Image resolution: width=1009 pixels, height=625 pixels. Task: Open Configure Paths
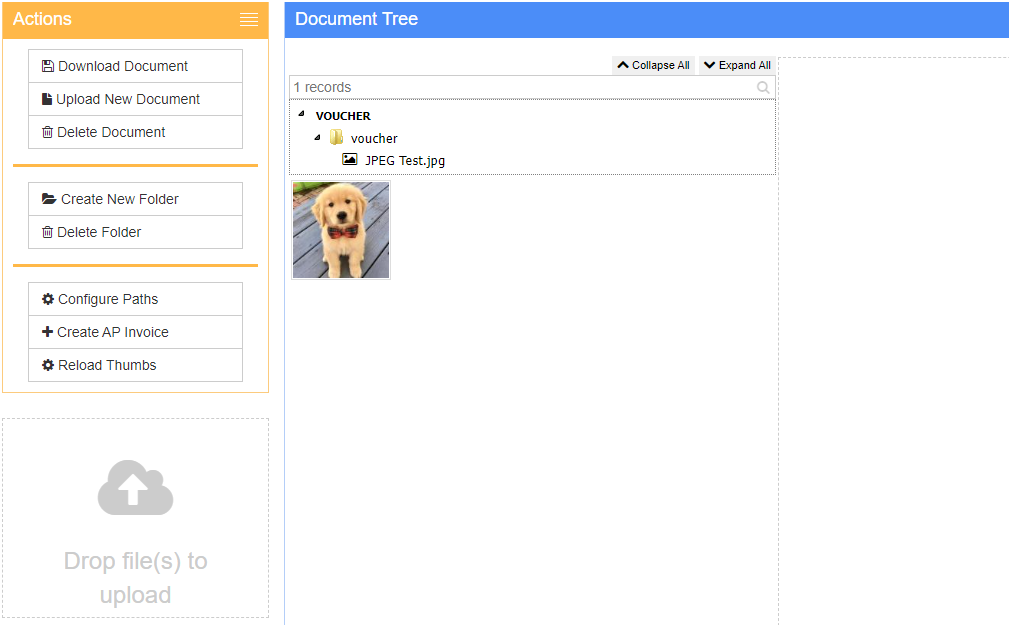click(135, 299)
